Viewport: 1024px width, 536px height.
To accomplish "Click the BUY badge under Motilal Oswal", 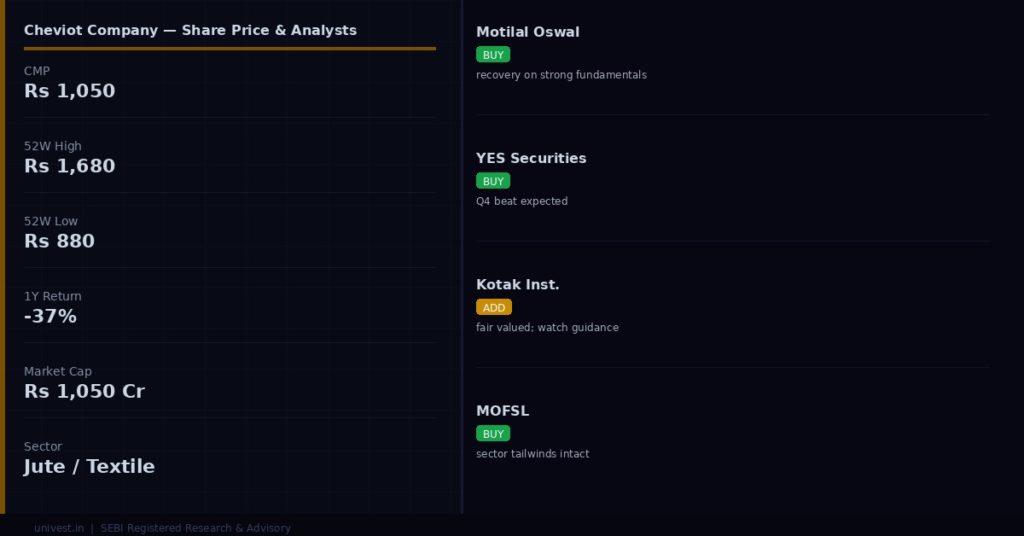I will 493,55.
